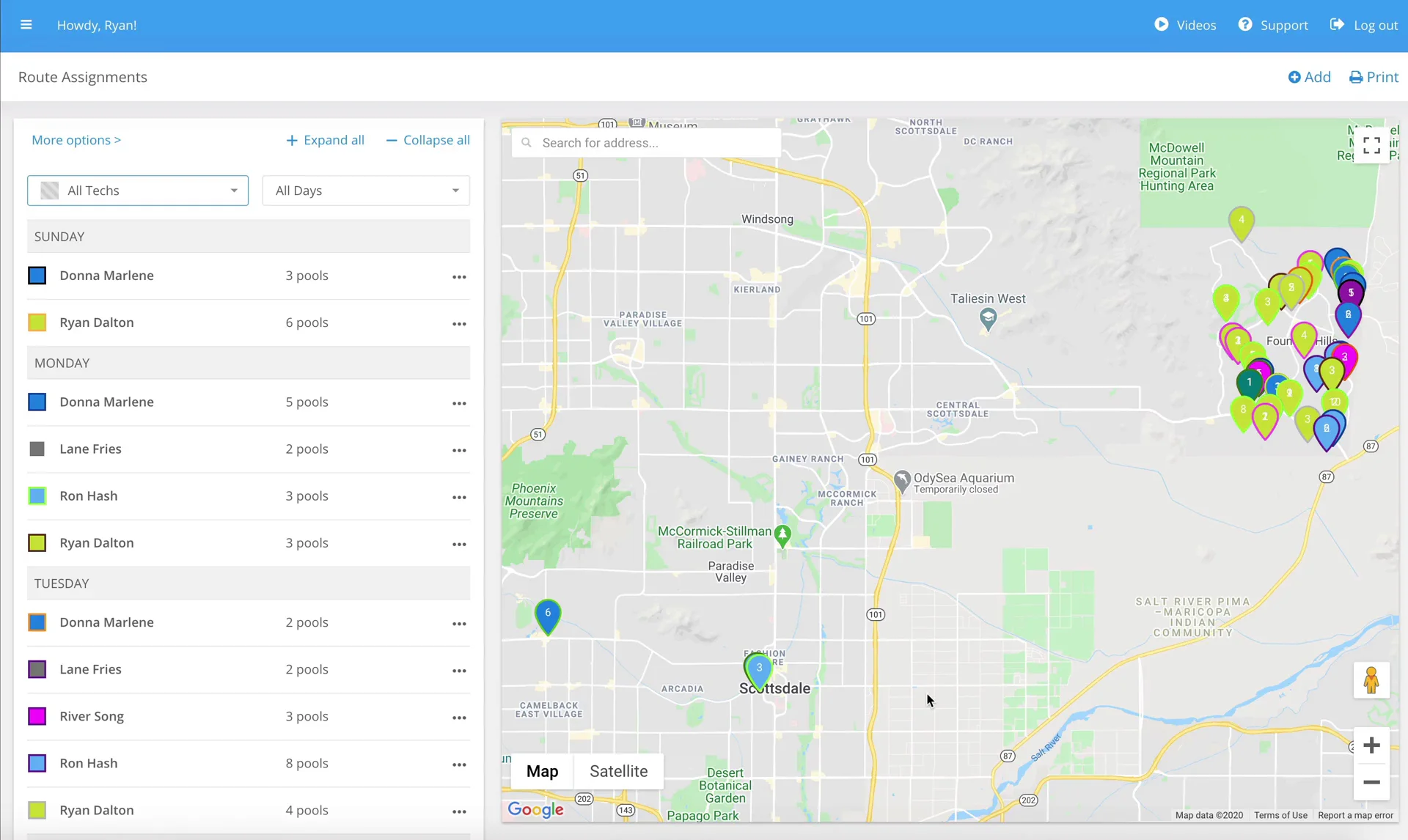Click the Taliesin West map marker
The height and width of the screenshot is (840, 1408).
[988, 318]
